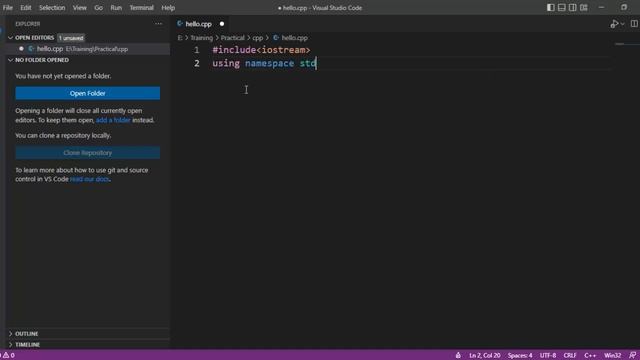Image resolution: width=640 pixels, height=360 pixels.
Task: Click the Open Folder button
Action: tap(88, 93)
